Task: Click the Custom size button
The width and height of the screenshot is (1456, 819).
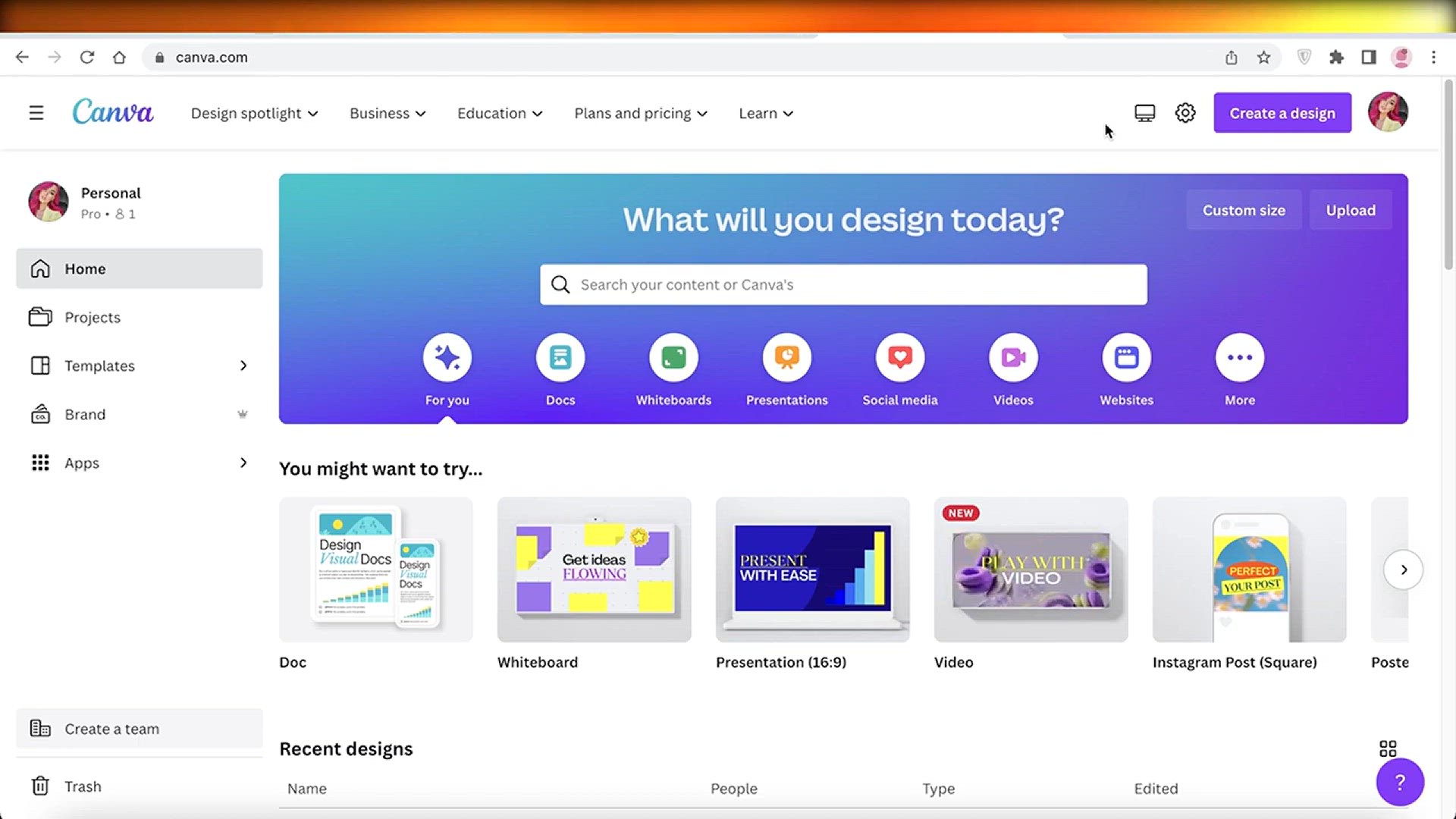Action: [x=1244, y=210]
